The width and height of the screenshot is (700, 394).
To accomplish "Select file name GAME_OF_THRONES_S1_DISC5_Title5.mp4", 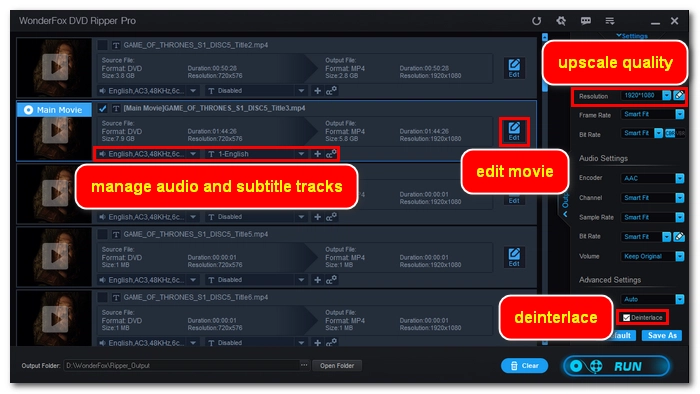I will pos(196,234).
